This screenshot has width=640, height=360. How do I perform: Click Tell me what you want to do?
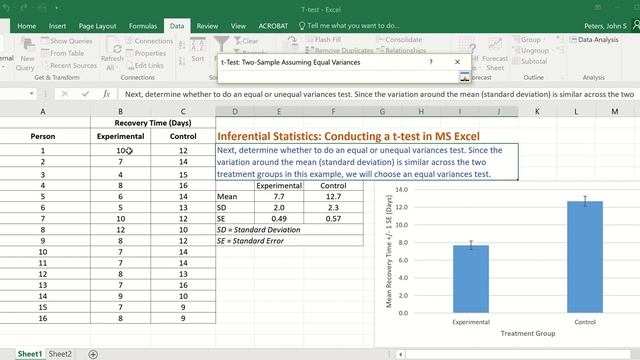(349, 26)
